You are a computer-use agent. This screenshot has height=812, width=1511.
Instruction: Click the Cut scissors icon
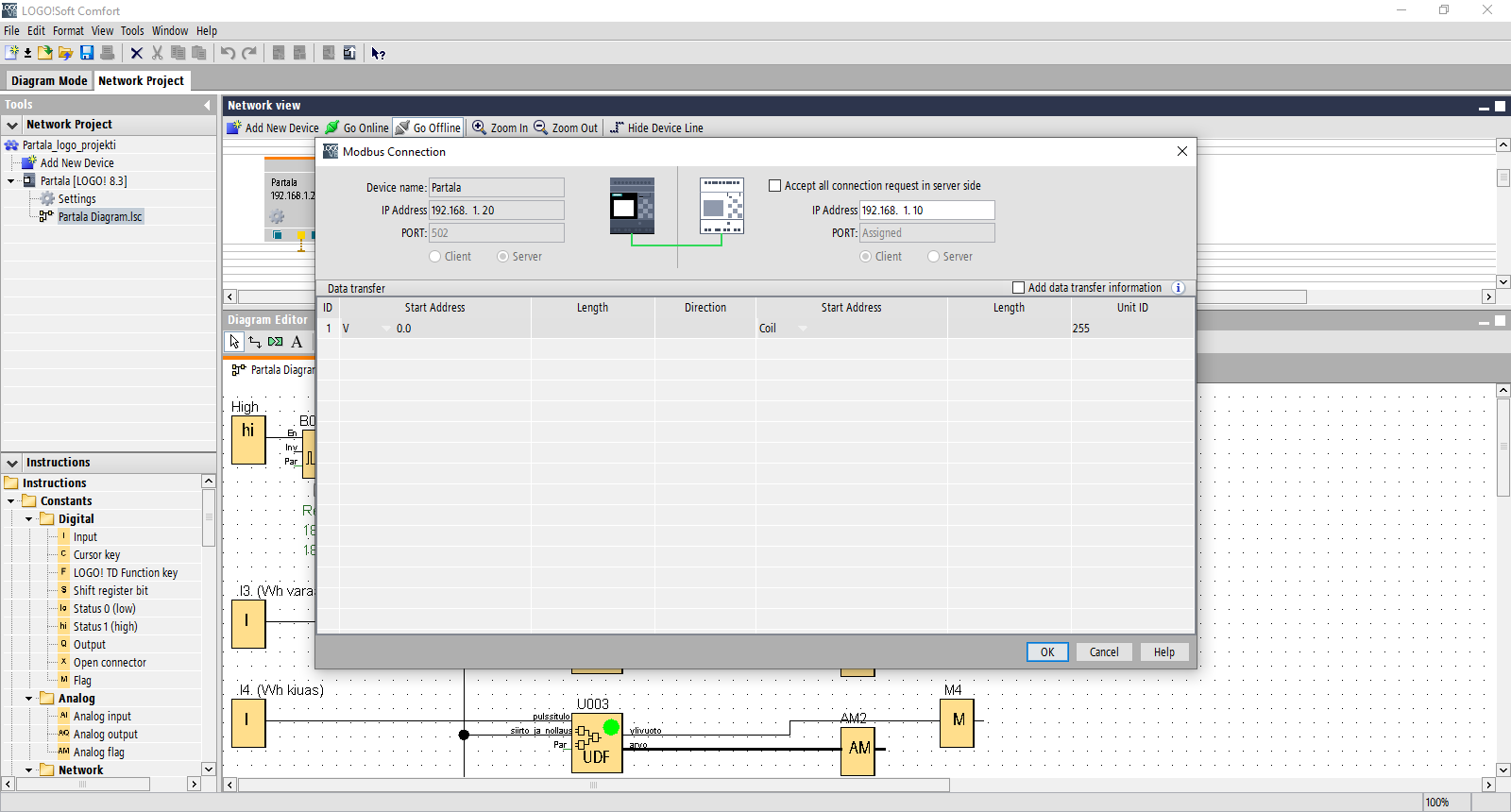coord(158,53)
